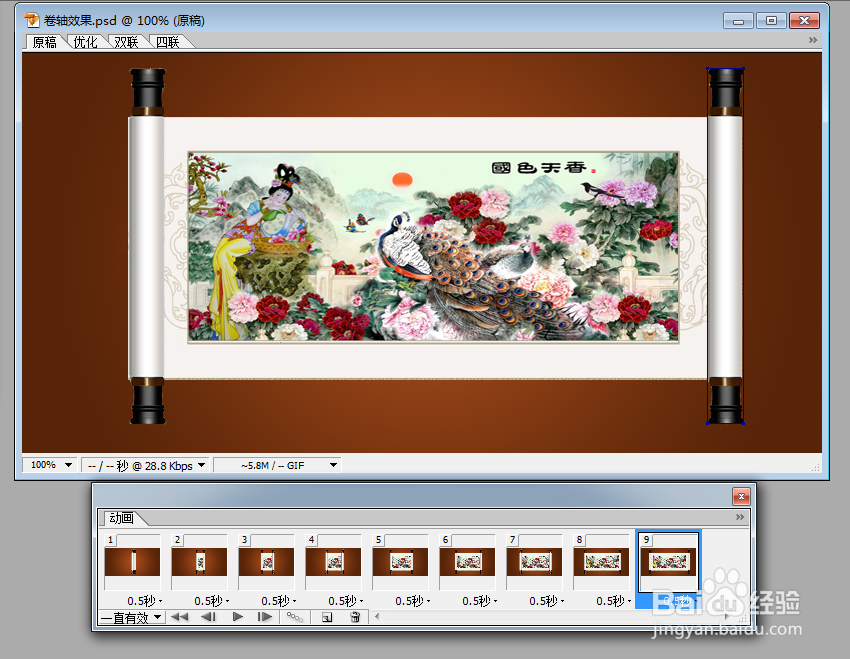
Task: Select animation frame 6 thumbnail
Action: (467, 562)
